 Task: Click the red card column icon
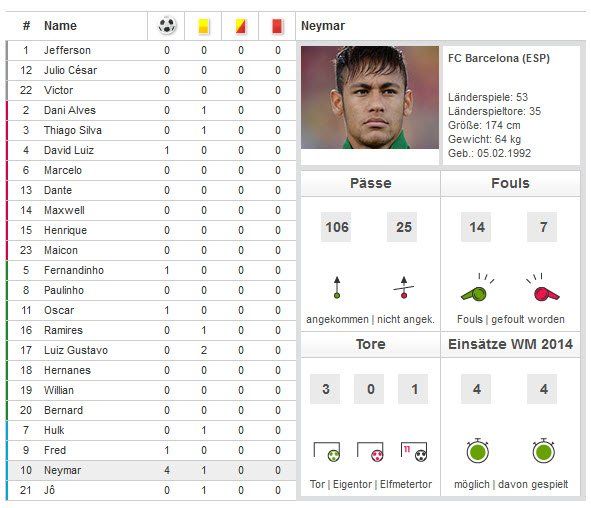(x=277, y=26)
